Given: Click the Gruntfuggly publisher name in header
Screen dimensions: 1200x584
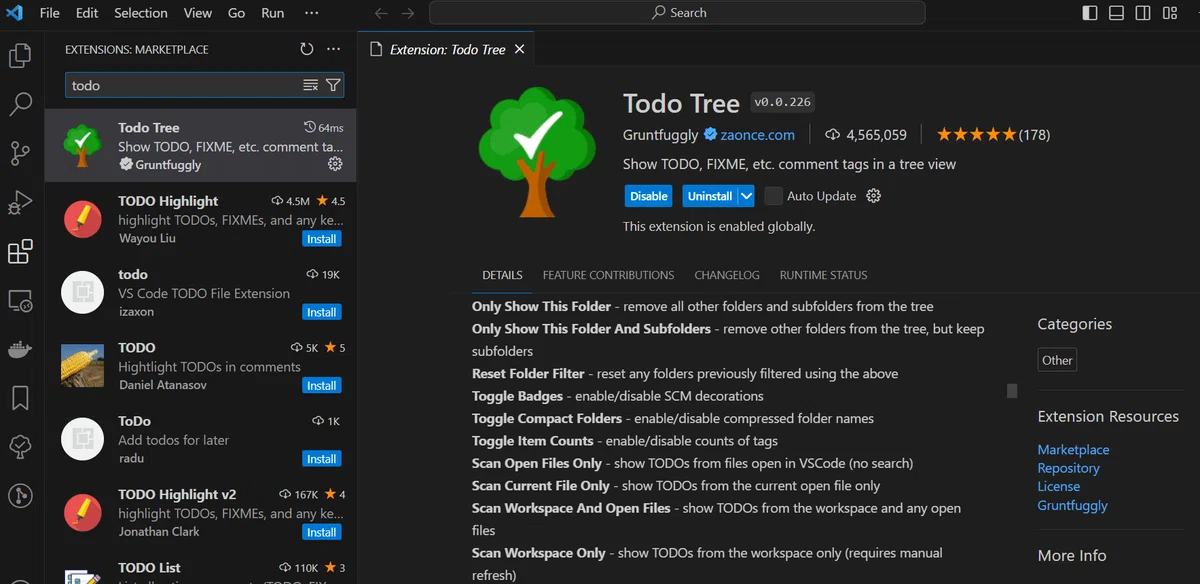Looking at the screenshot, I should [661, 134].
